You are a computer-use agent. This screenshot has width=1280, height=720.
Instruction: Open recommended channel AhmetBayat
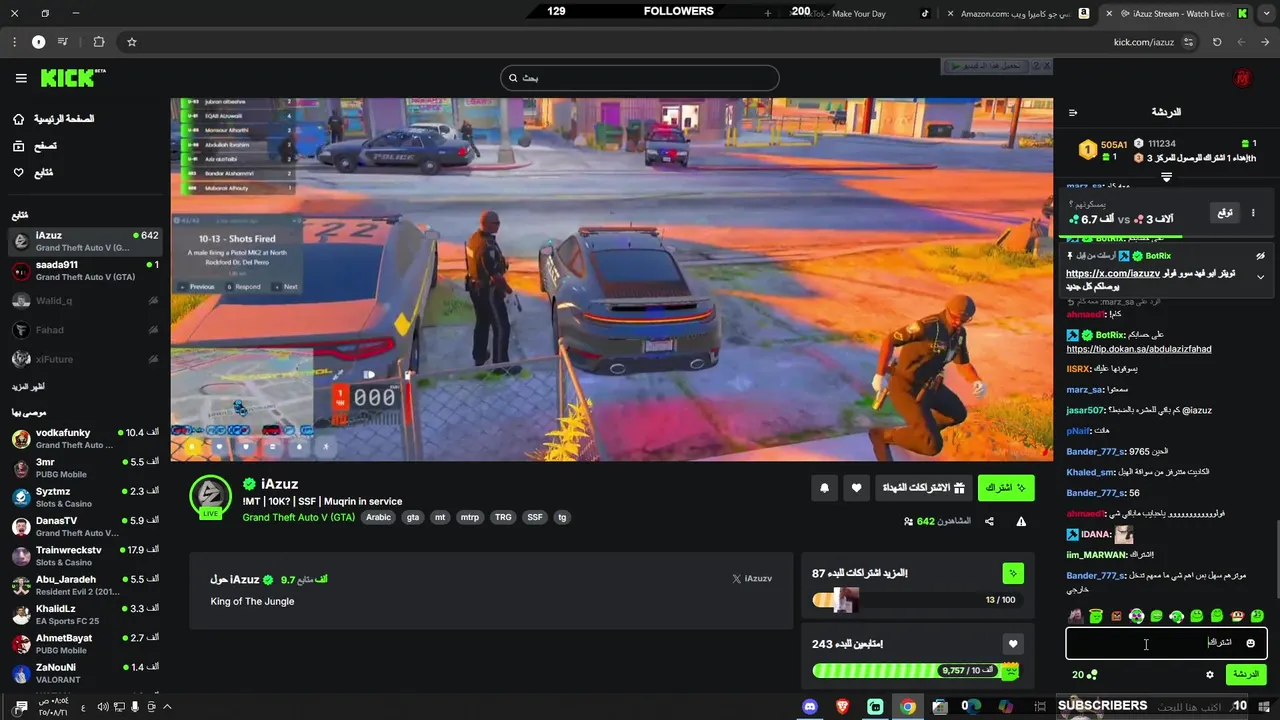[x=85, y=643]
